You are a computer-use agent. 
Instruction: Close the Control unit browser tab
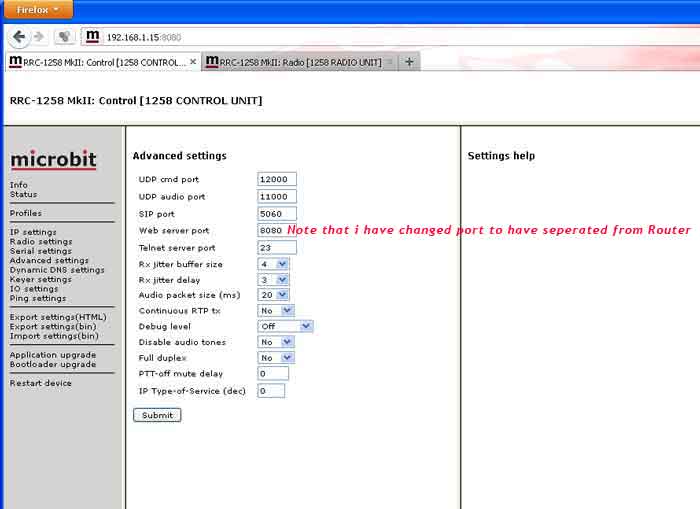193,62
